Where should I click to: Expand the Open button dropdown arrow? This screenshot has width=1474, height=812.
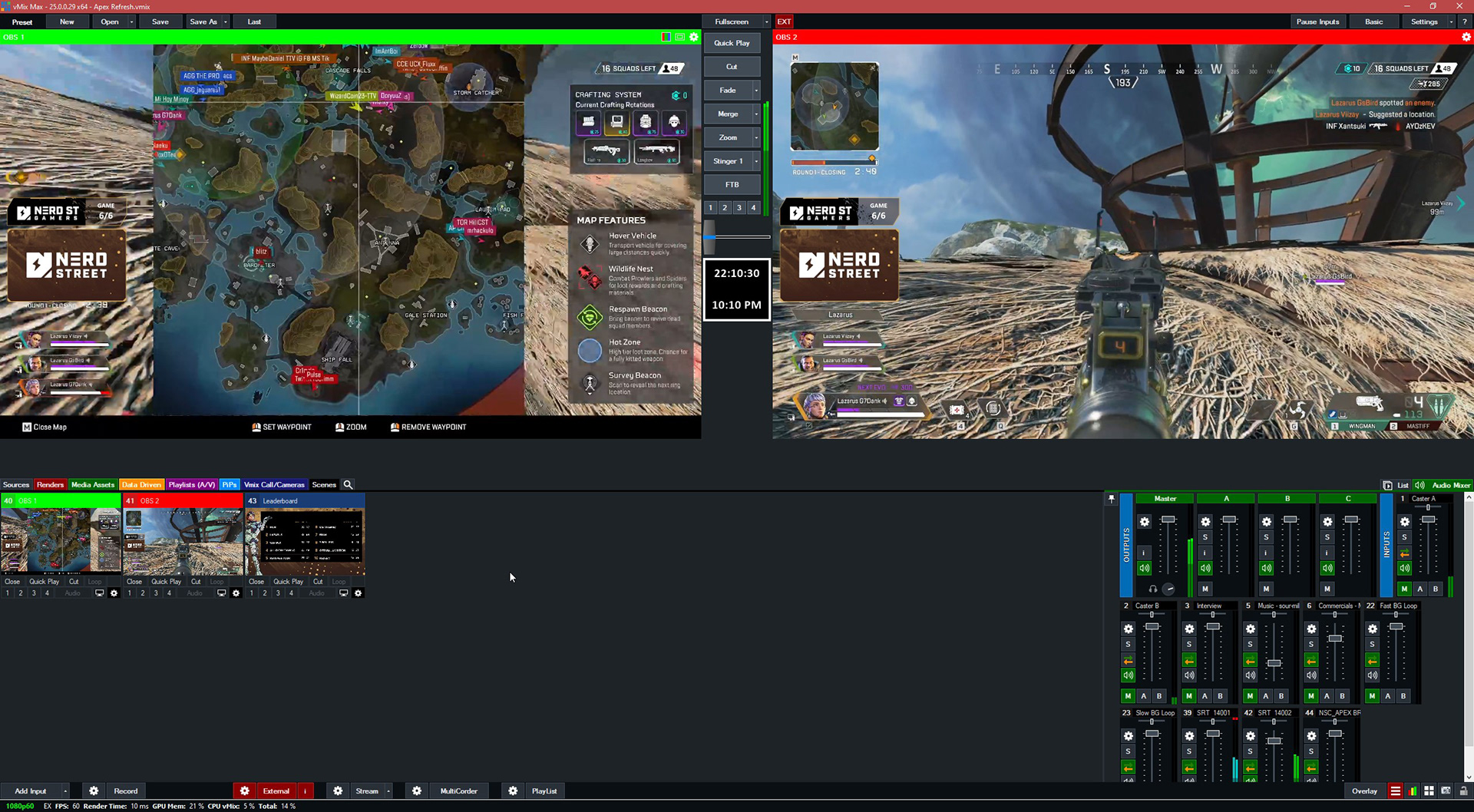tap(131, 21)
